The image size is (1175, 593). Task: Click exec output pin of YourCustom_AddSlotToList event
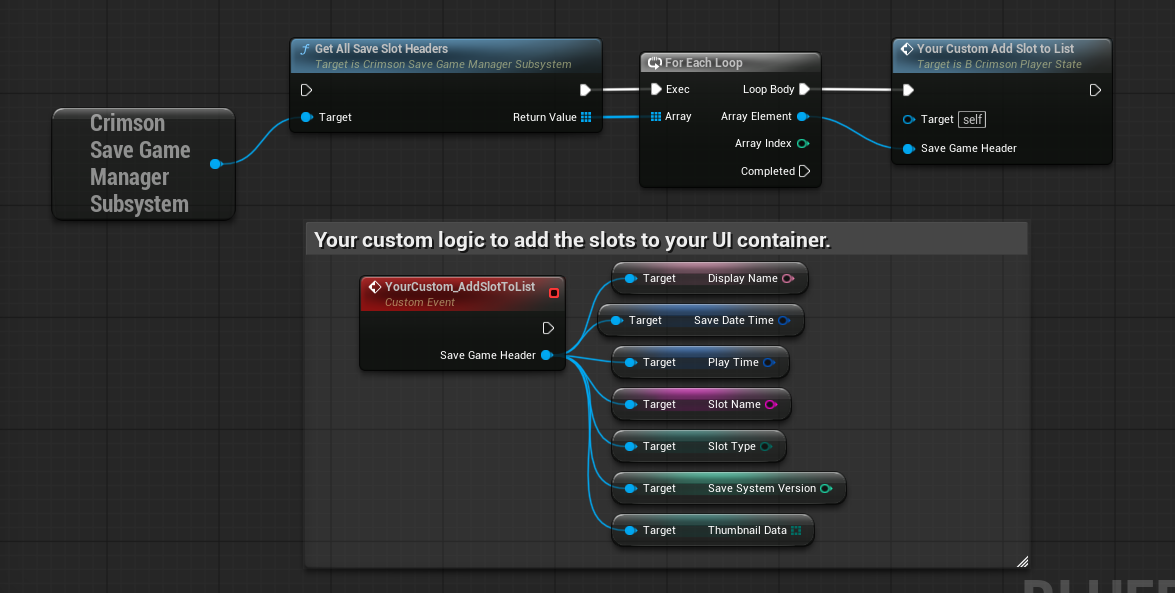pyautogui.click(x=548, y=328)
